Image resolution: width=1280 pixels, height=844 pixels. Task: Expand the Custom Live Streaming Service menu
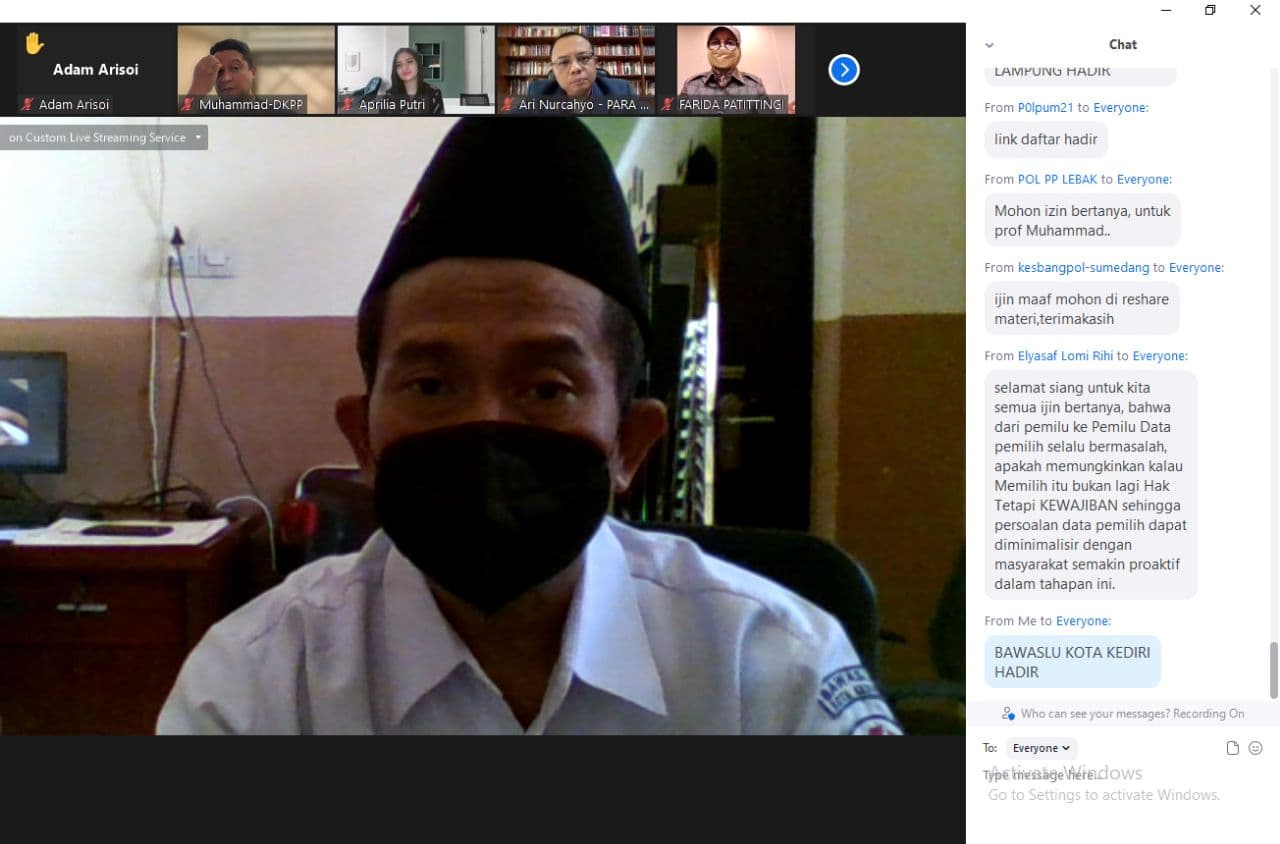[x=198, y=138]
